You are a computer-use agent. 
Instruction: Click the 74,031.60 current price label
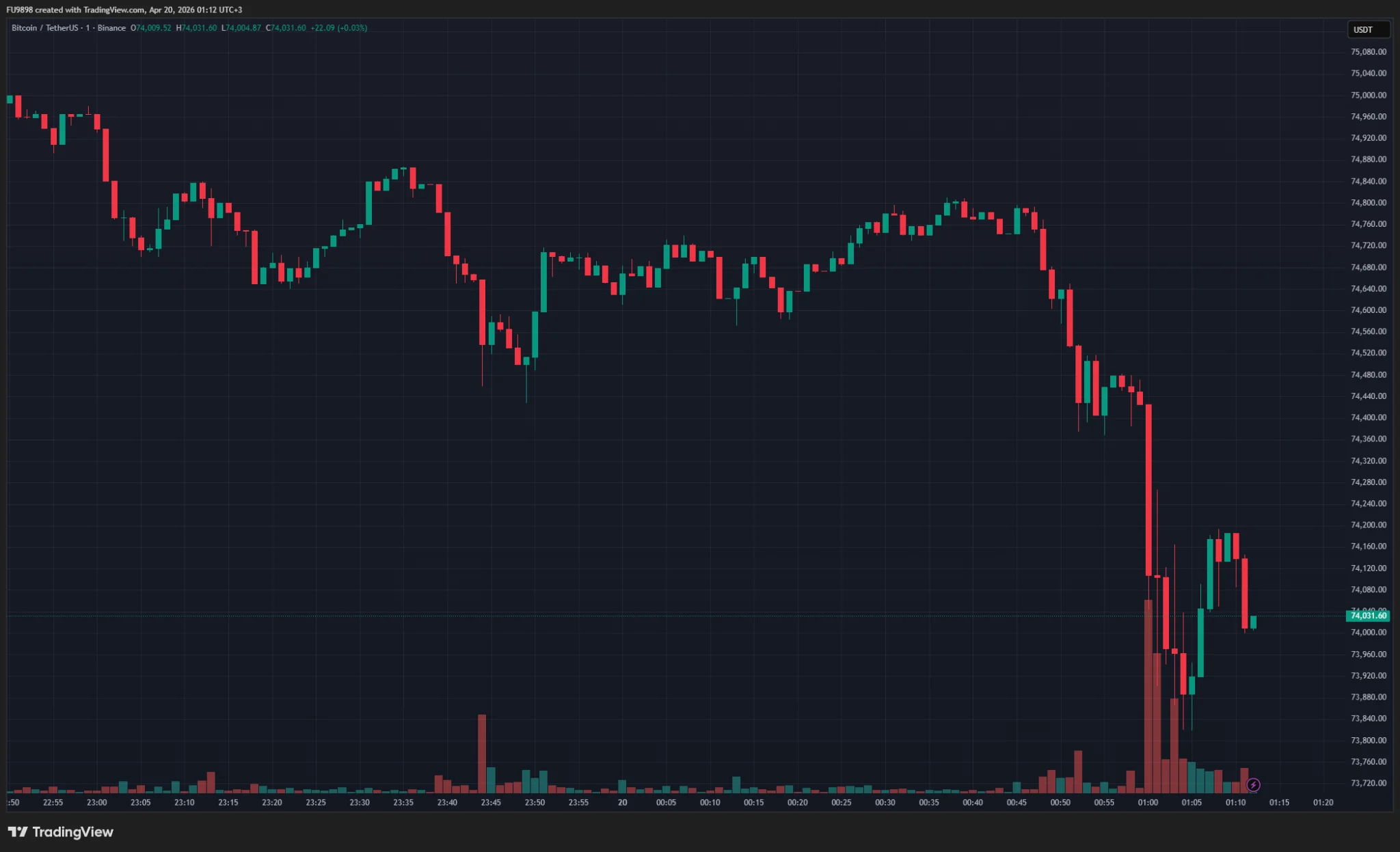tap(1368, 616)
